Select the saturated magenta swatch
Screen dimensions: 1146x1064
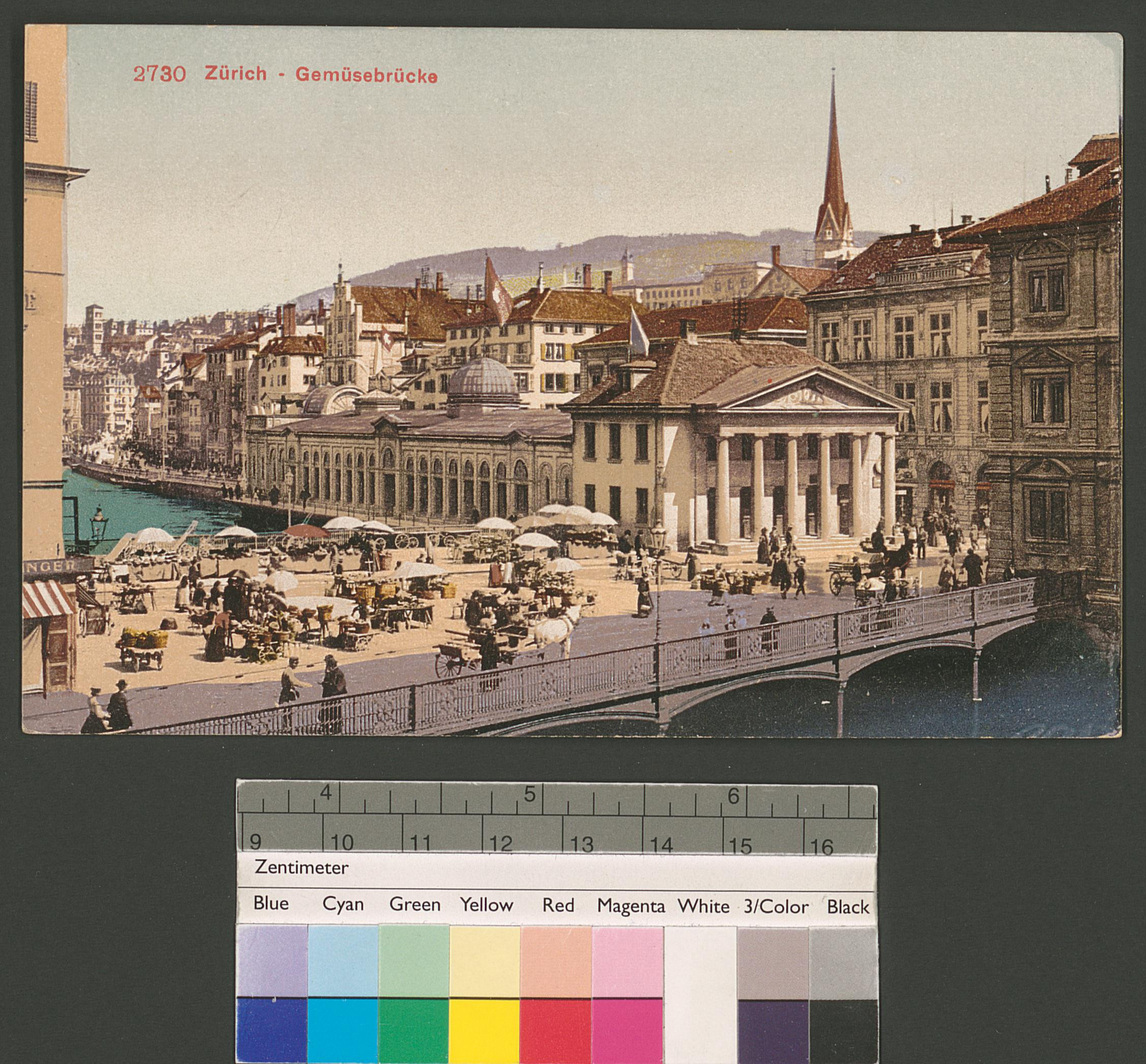(x=627, y=1030)
